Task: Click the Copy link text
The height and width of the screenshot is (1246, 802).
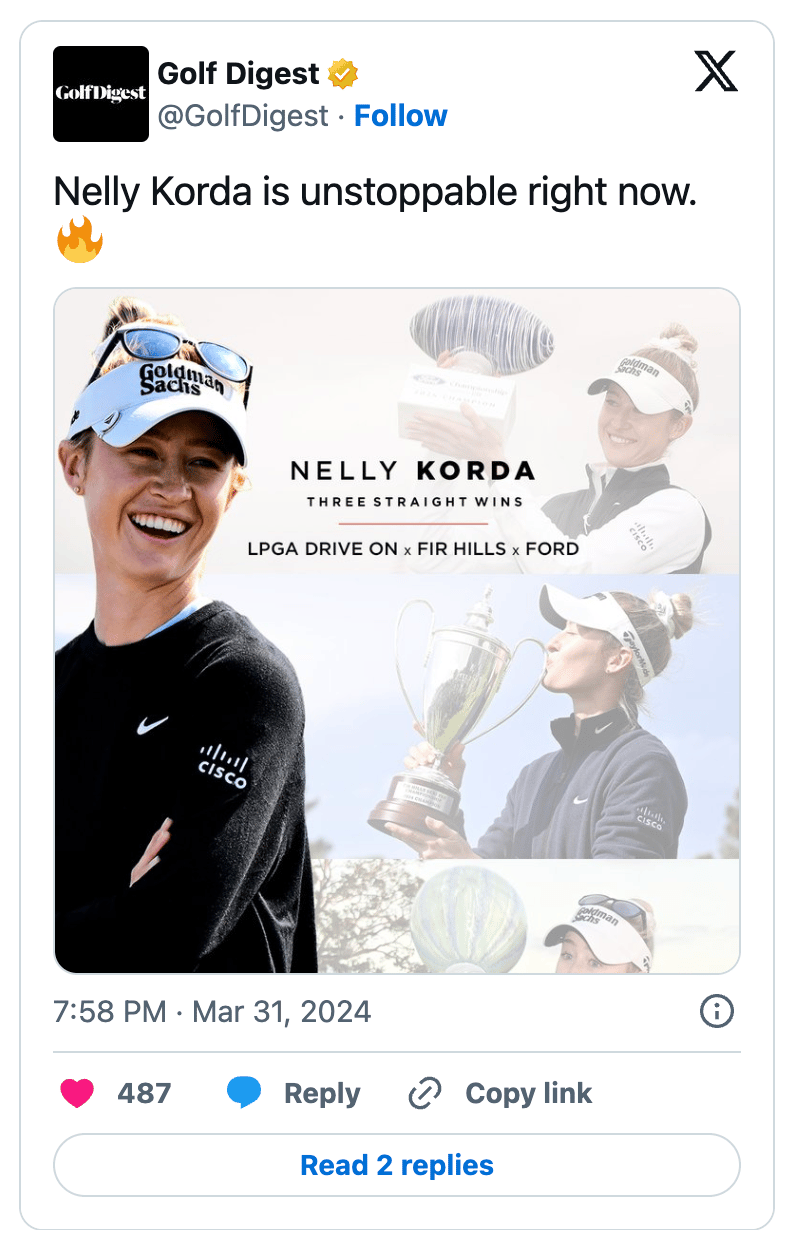Action: (529, 1093)
